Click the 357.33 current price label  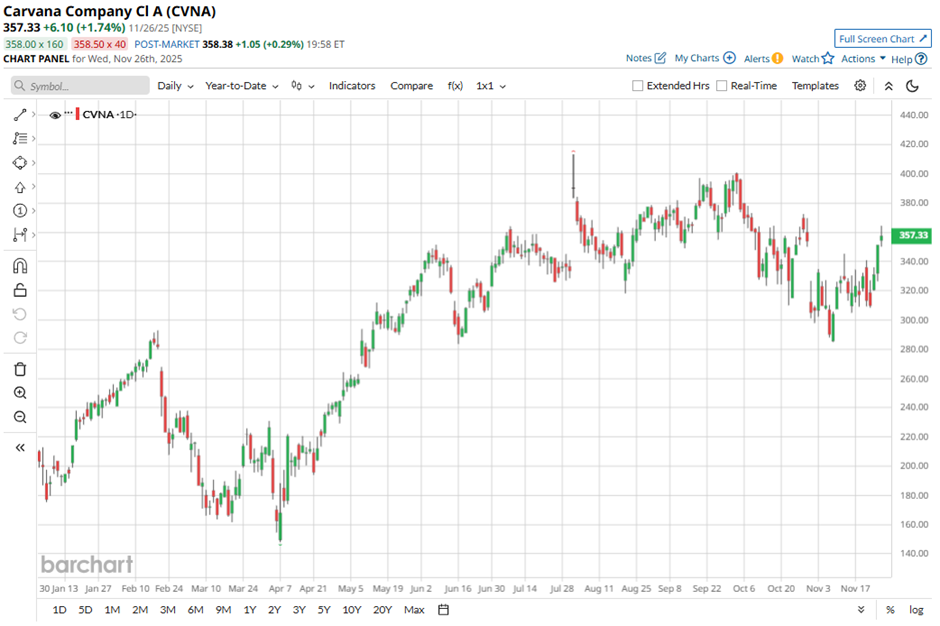point(912,235)
